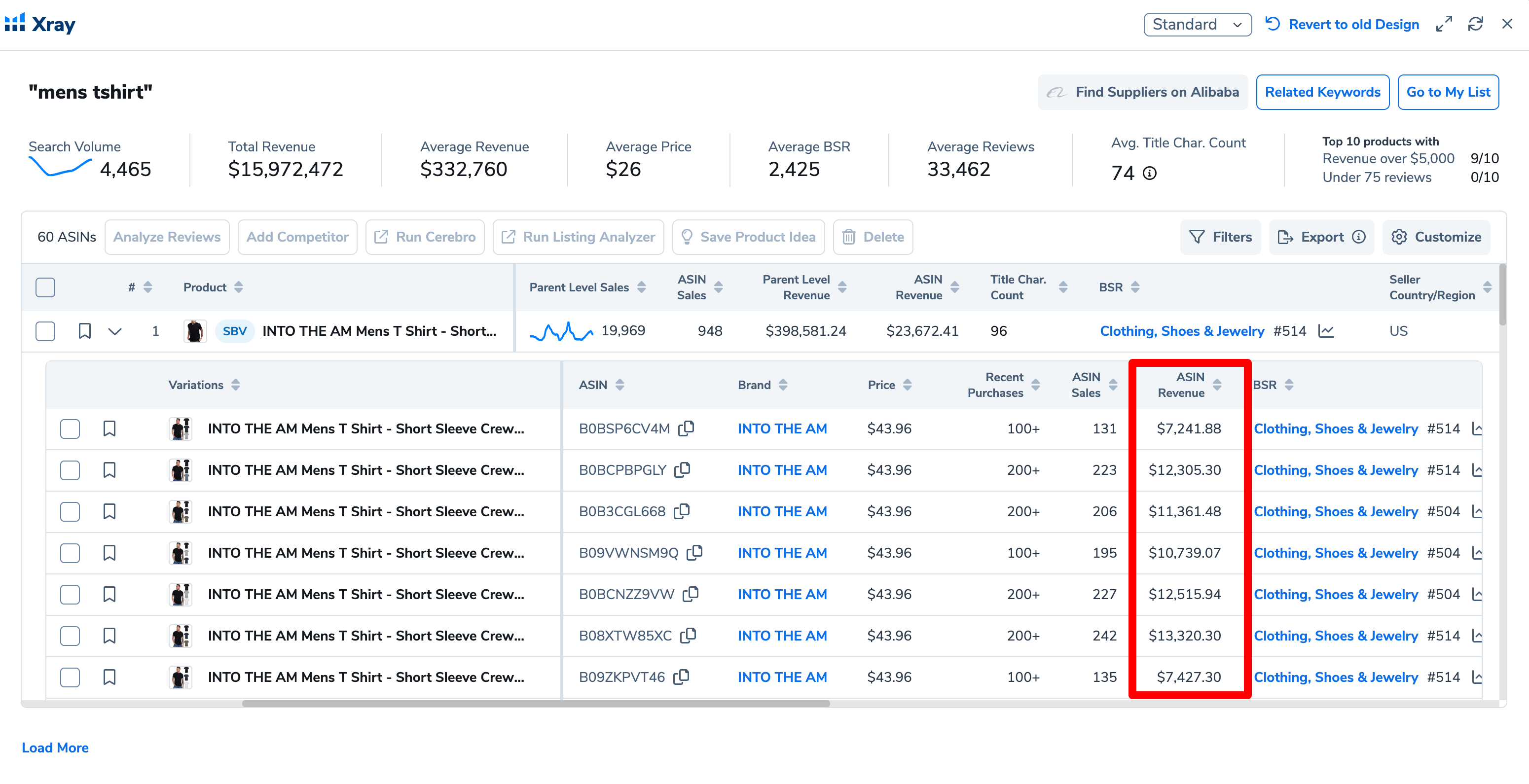Image resolution: width=1529 pixels, height=784 pixels.
Task: Open the Standard view dropdown
Action: 1197,24
